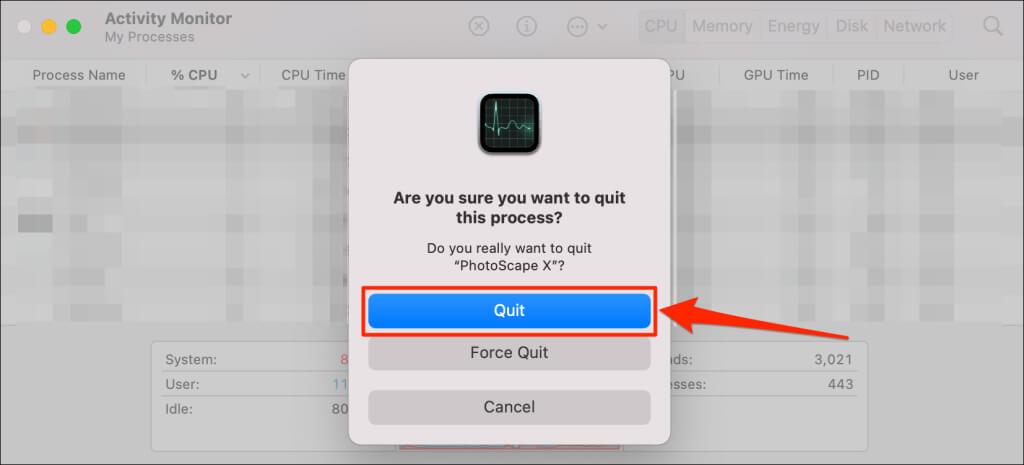Expand the more-actions dropdown chevron

(x=603, y=27)
